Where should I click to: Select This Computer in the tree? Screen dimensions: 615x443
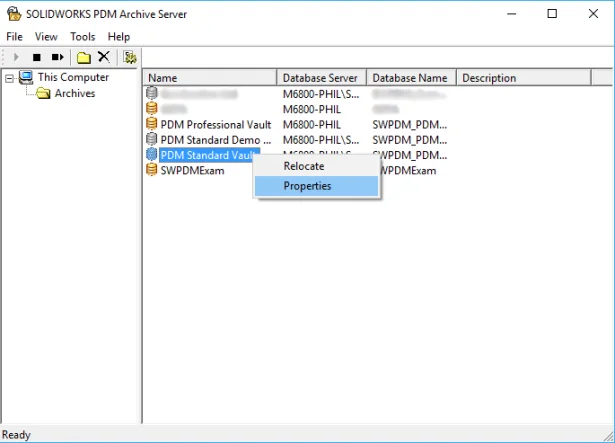[x=73, y=78]
